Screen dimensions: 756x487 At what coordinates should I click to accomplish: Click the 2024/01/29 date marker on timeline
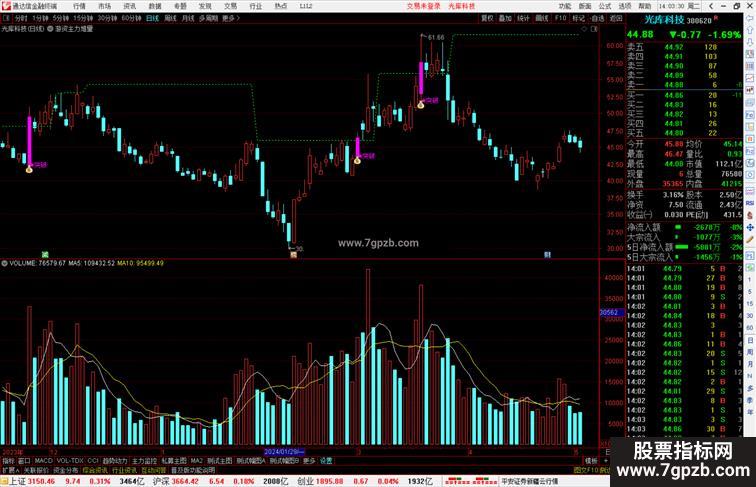(x=284, y=452)
